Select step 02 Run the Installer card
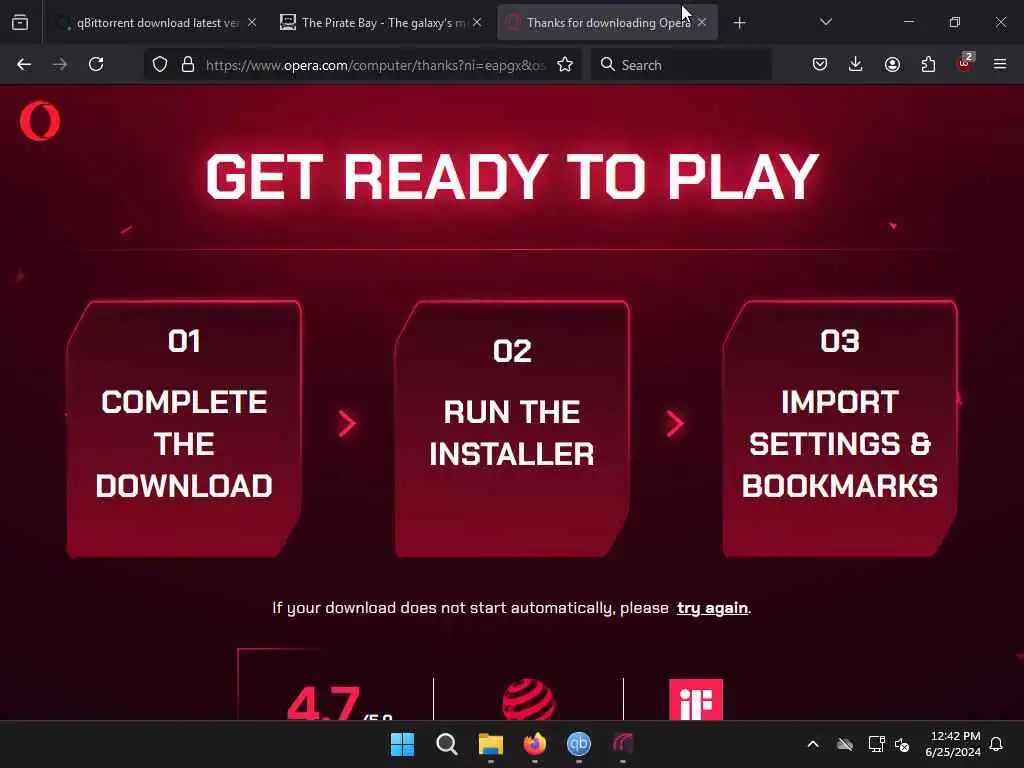Screen dimensions: 1024x768 (x=512, y=429)
